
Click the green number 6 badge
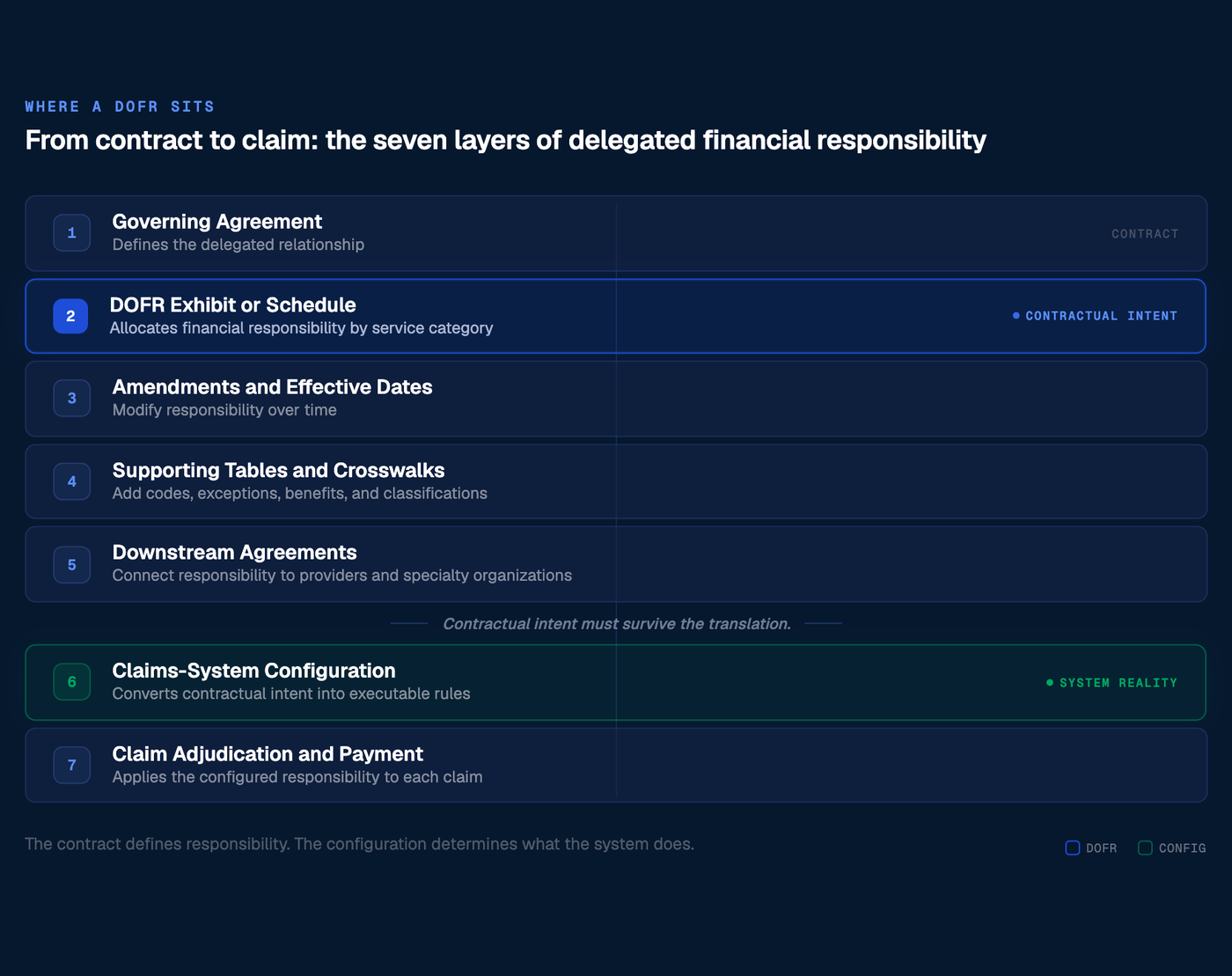[72, 682]
